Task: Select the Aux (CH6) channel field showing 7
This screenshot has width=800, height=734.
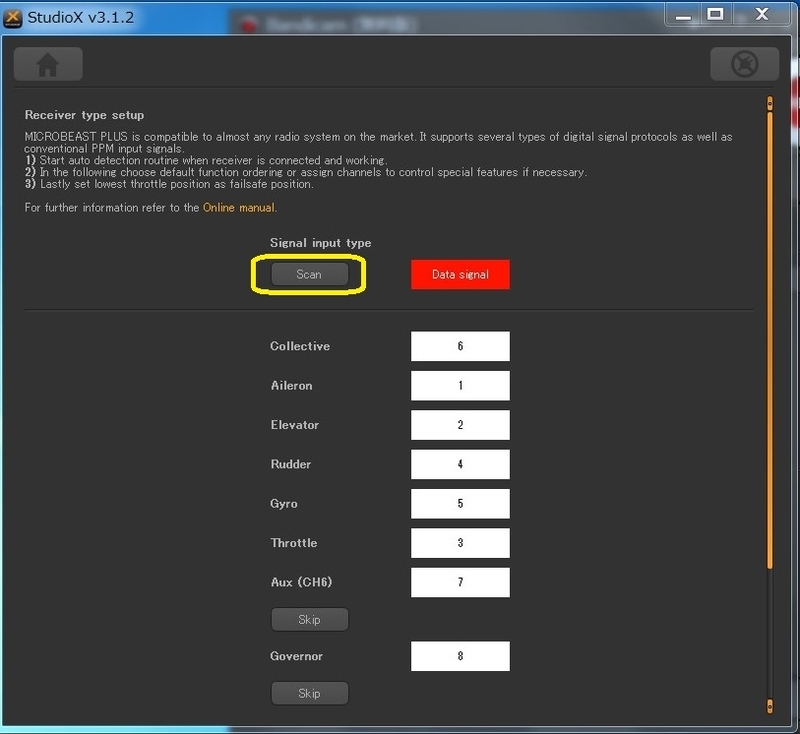Action: coord(460,582)
